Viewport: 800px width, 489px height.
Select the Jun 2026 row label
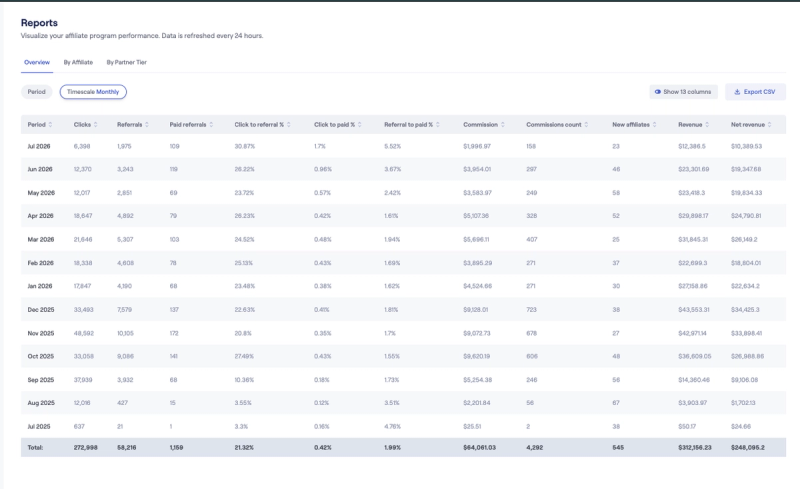click(x=40, y=169)
